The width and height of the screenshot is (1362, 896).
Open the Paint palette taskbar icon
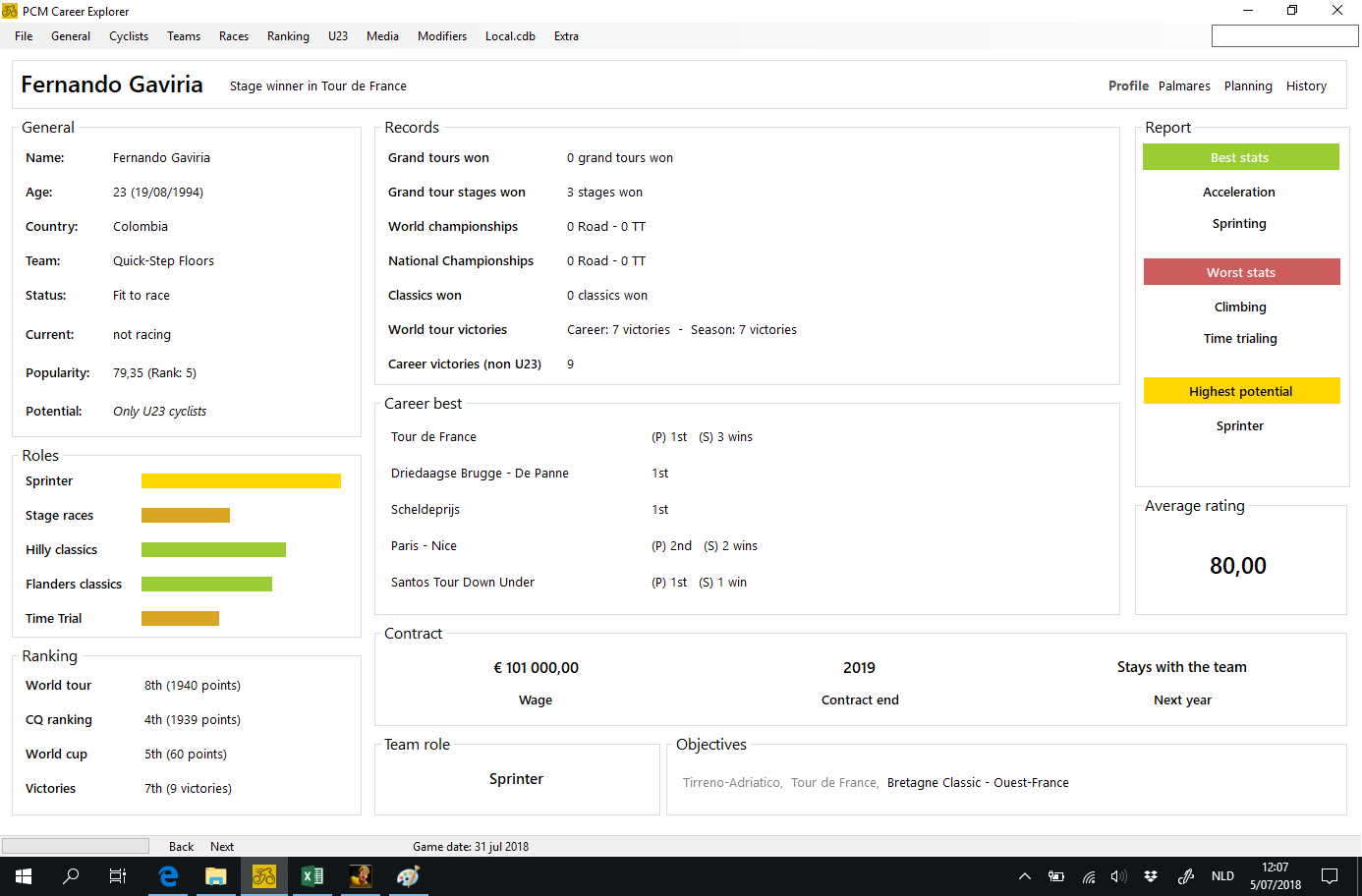pyautogui.click(x=409, y=876)
